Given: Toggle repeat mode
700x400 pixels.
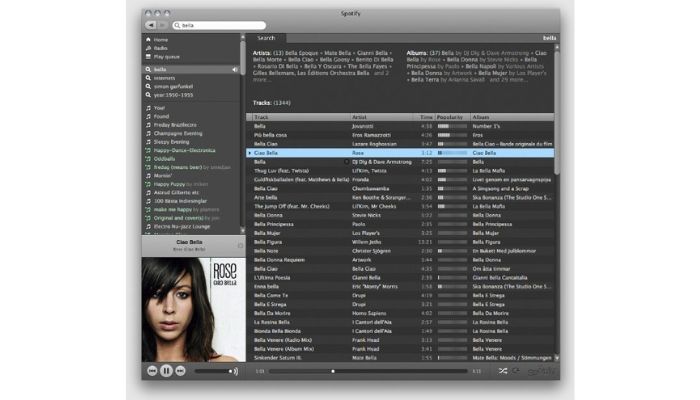Looking at the screenshot, I should [516, 371].
